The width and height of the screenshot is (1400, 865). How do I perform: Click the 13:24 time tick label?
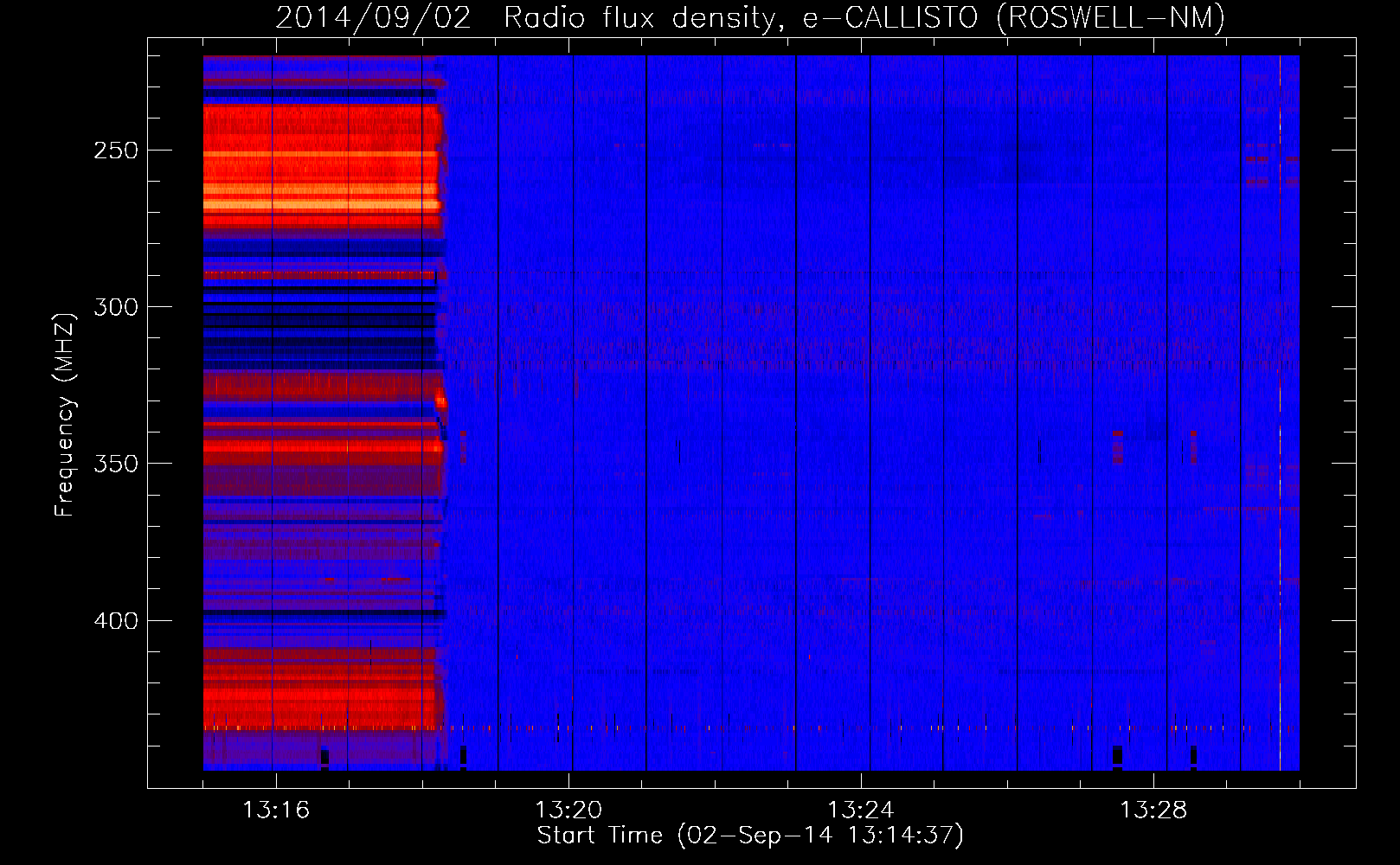coord(861,810)
